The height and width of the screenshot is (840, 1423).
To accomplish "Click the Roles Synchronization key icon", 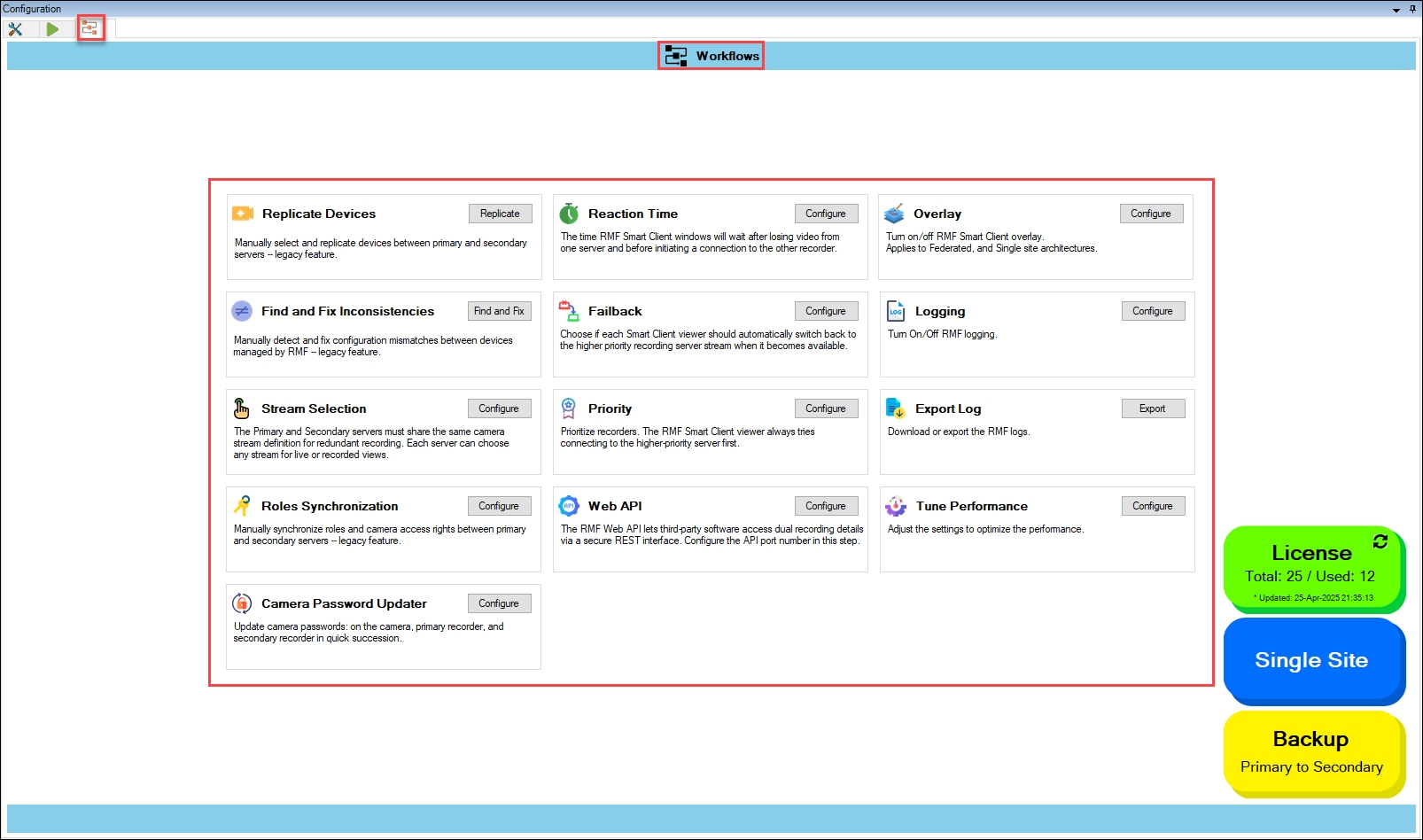I will pos(242,506).
